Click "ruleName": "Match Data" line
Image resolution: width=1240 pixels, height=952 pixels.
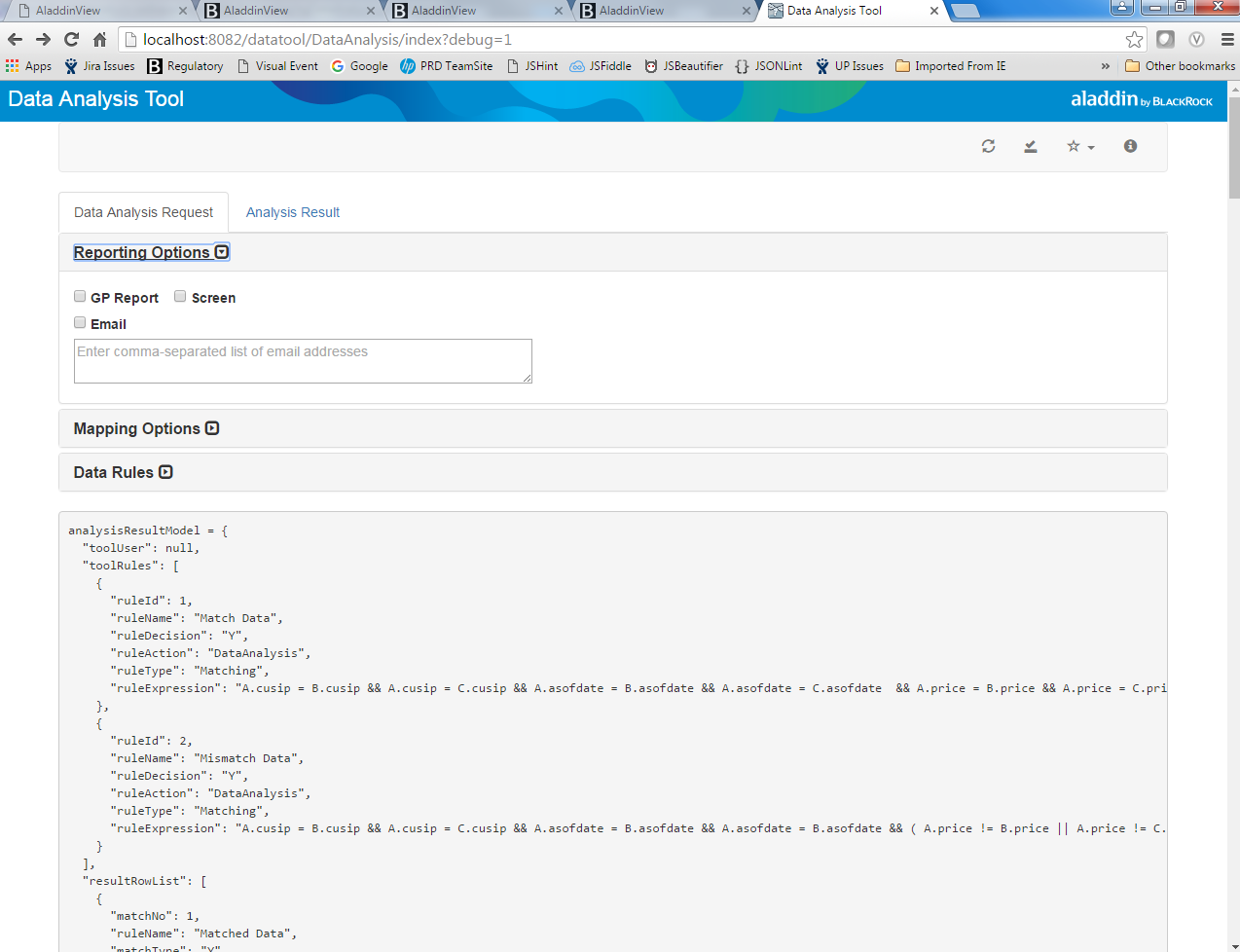point(197,618)
